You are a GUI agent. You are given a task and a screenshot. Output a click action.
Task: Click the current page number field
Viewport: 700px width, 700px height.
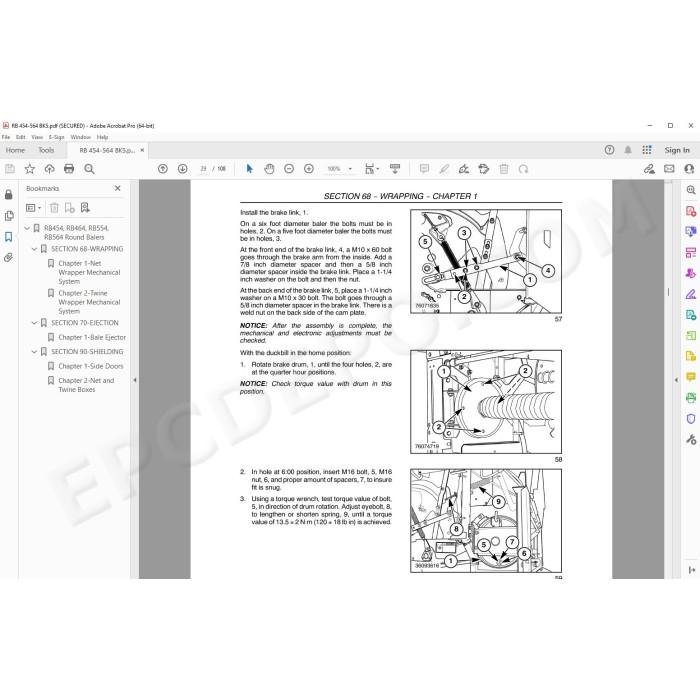pyautogui.click(x=204, y=169)
